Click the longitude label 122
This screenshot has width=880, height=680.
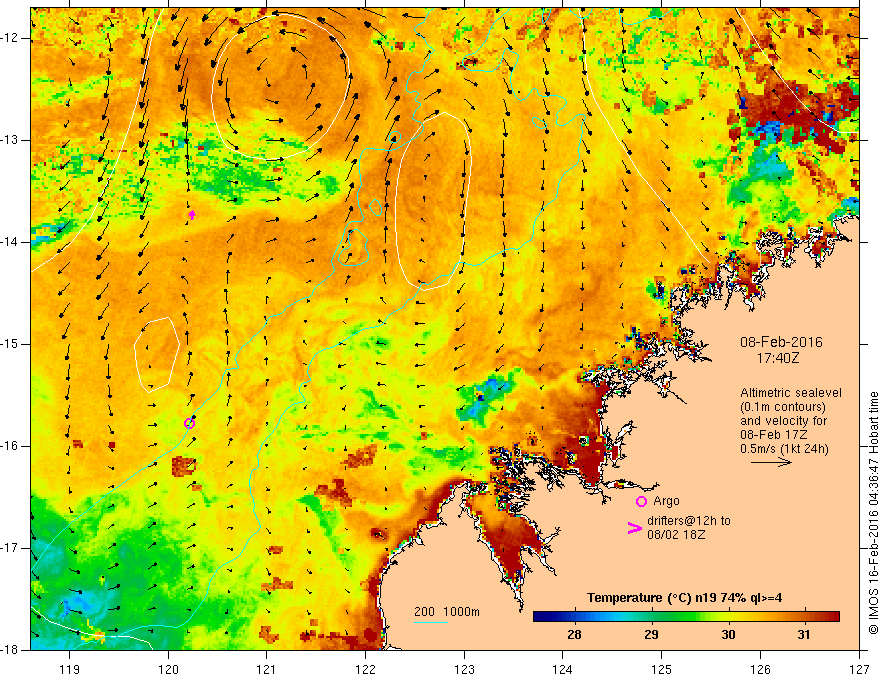coord(365,669)
